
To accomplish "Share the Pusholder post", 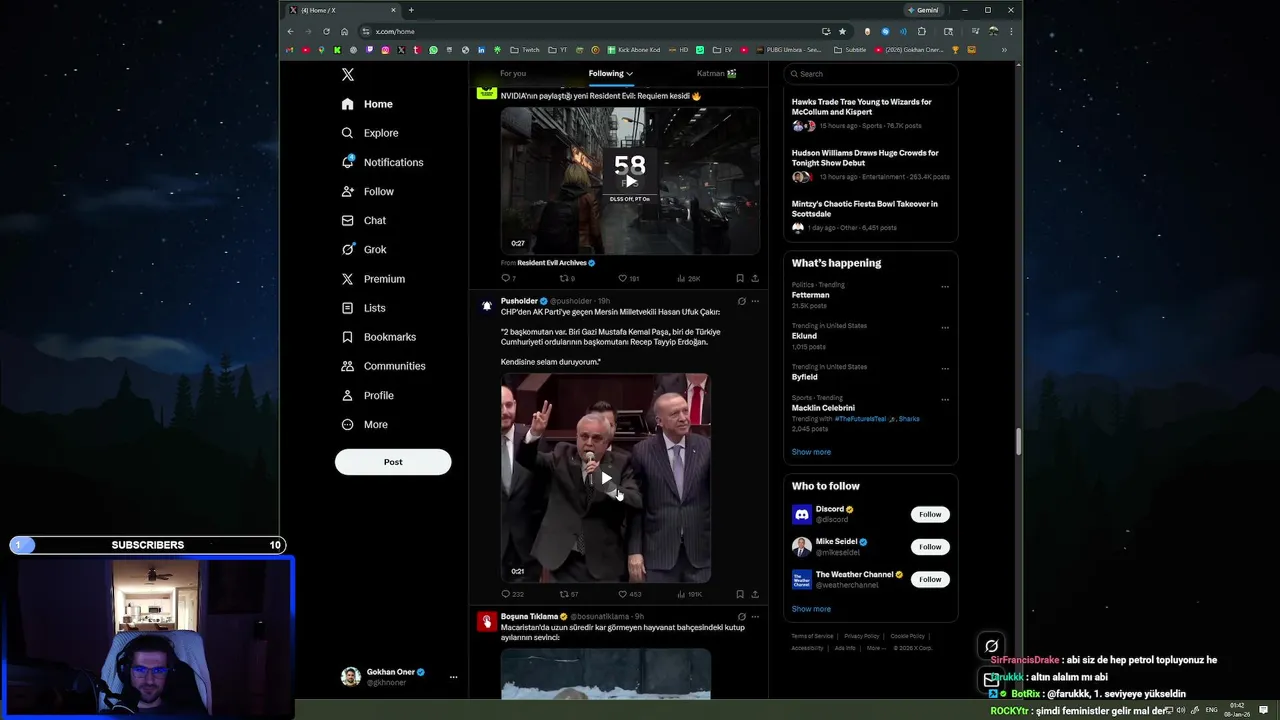I will click(x=755, y=594).
